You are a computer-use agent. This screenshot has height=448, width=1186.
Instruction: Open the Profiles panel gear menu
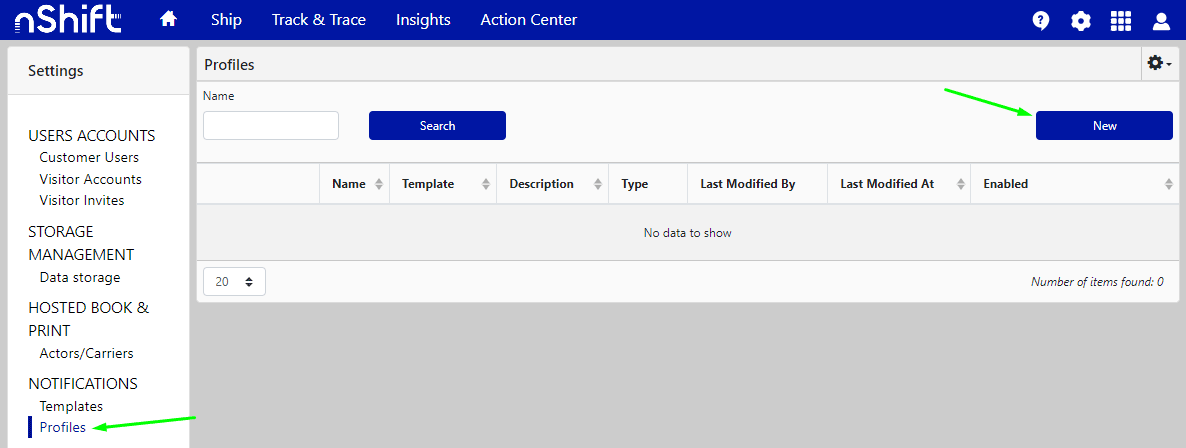(x=1158, y=63)
